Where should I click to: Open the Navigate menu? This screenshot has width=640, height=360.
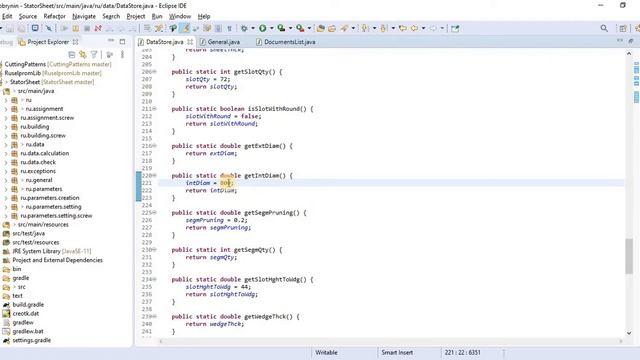click(x=84, y=16)
